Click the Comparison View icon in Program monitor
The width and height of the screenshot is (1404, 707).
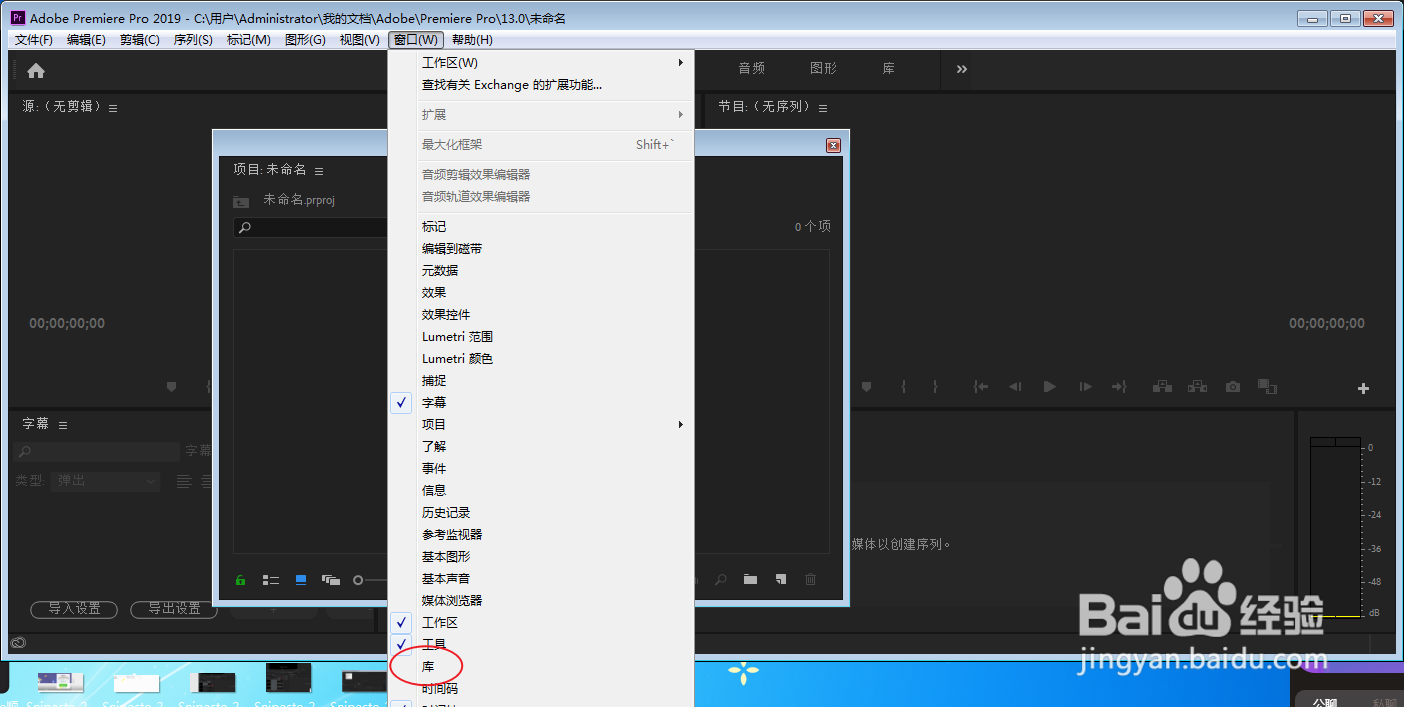[x=1268, y=386]
